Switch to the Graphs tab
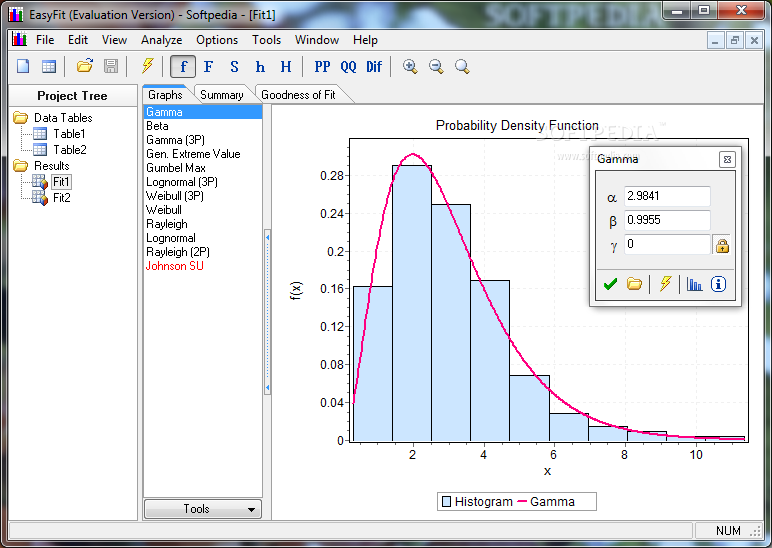 165,95
